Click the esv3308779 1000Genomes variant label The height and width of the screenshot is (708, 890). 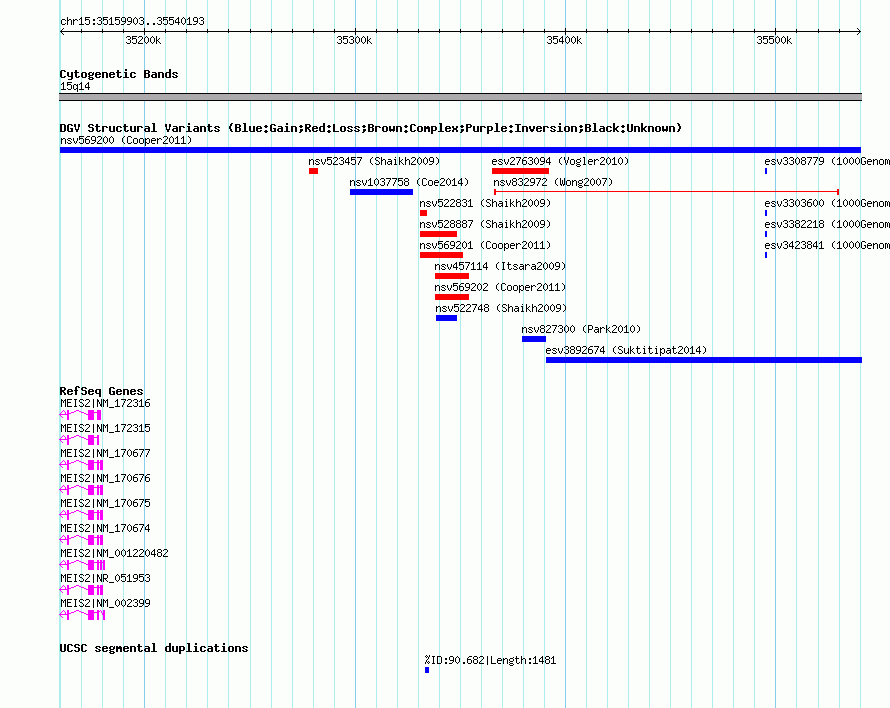click(826, 161)
